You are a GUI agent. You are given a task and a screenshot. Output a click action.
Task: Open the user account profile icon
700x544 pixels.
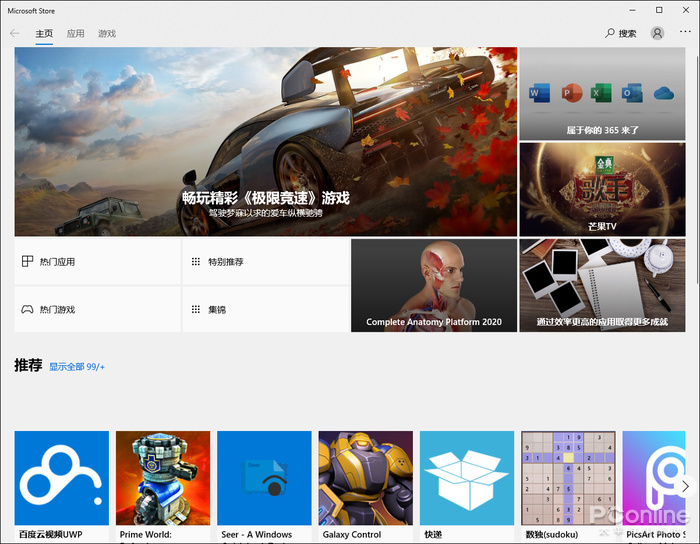[657, 33]
